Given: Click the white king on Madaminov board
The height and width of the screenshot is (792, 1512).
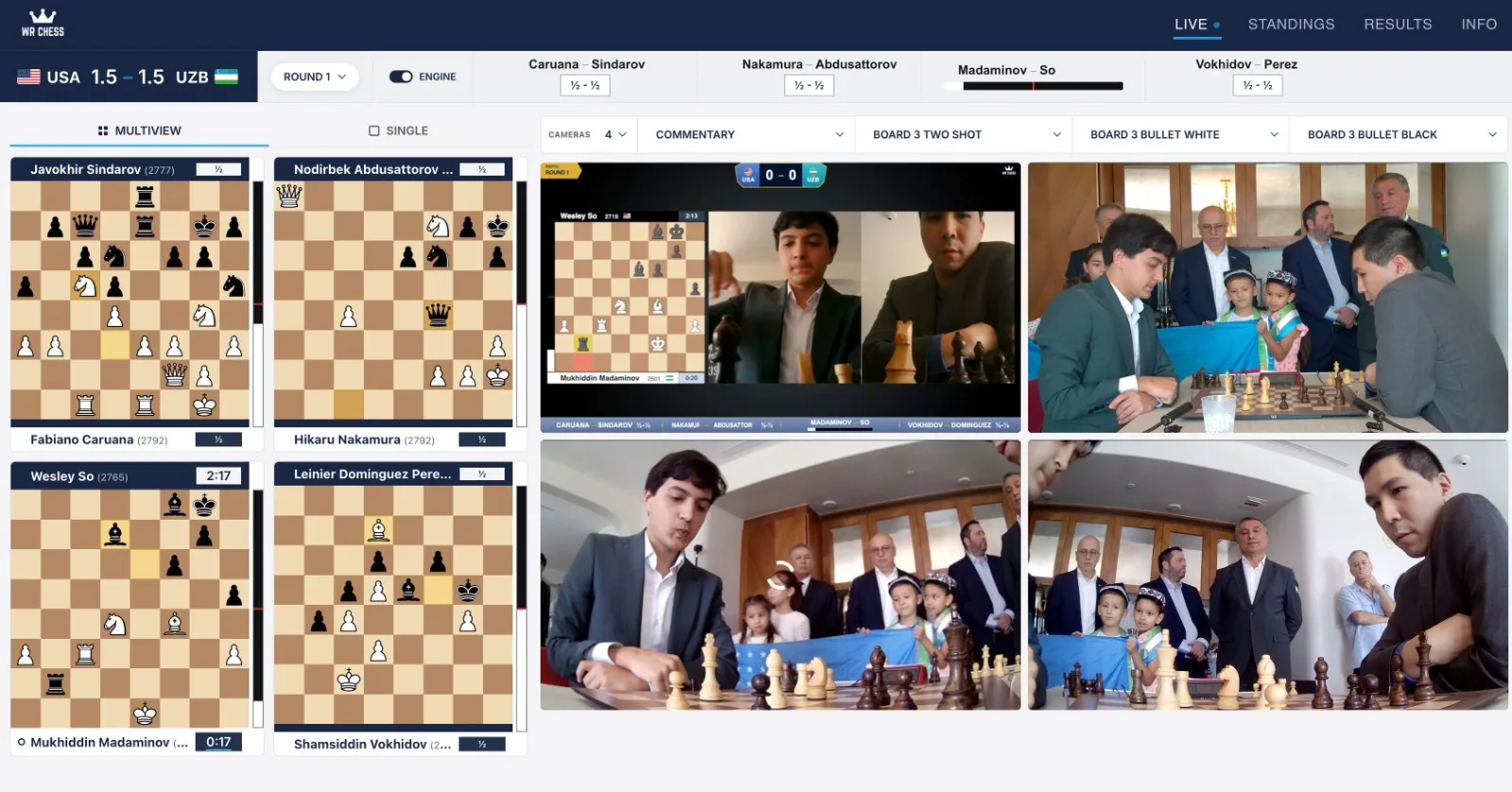Looking at the screenshot, I should pyautogui.click(x=145, y=713).
